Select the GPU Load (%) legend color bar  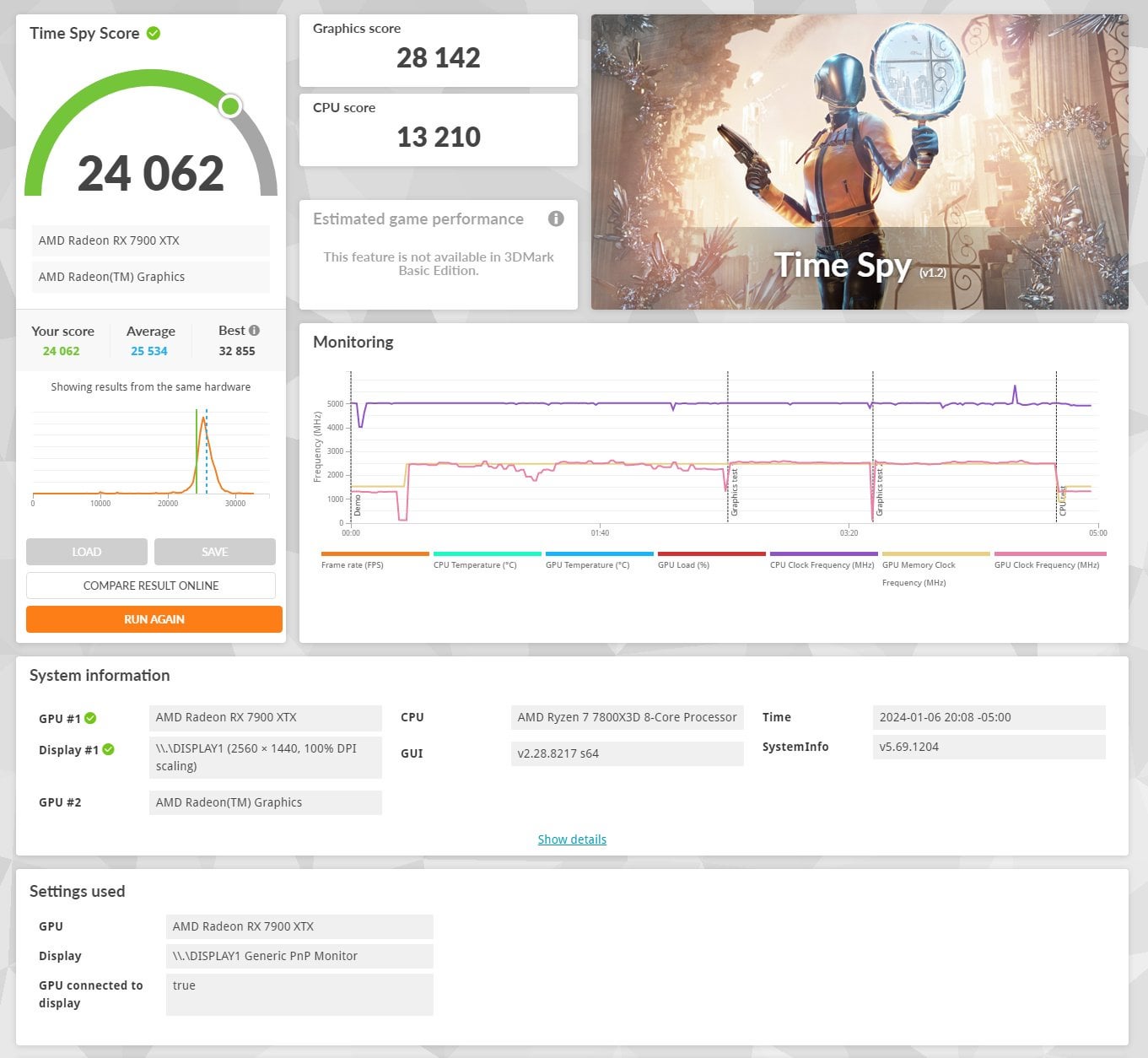711,554
